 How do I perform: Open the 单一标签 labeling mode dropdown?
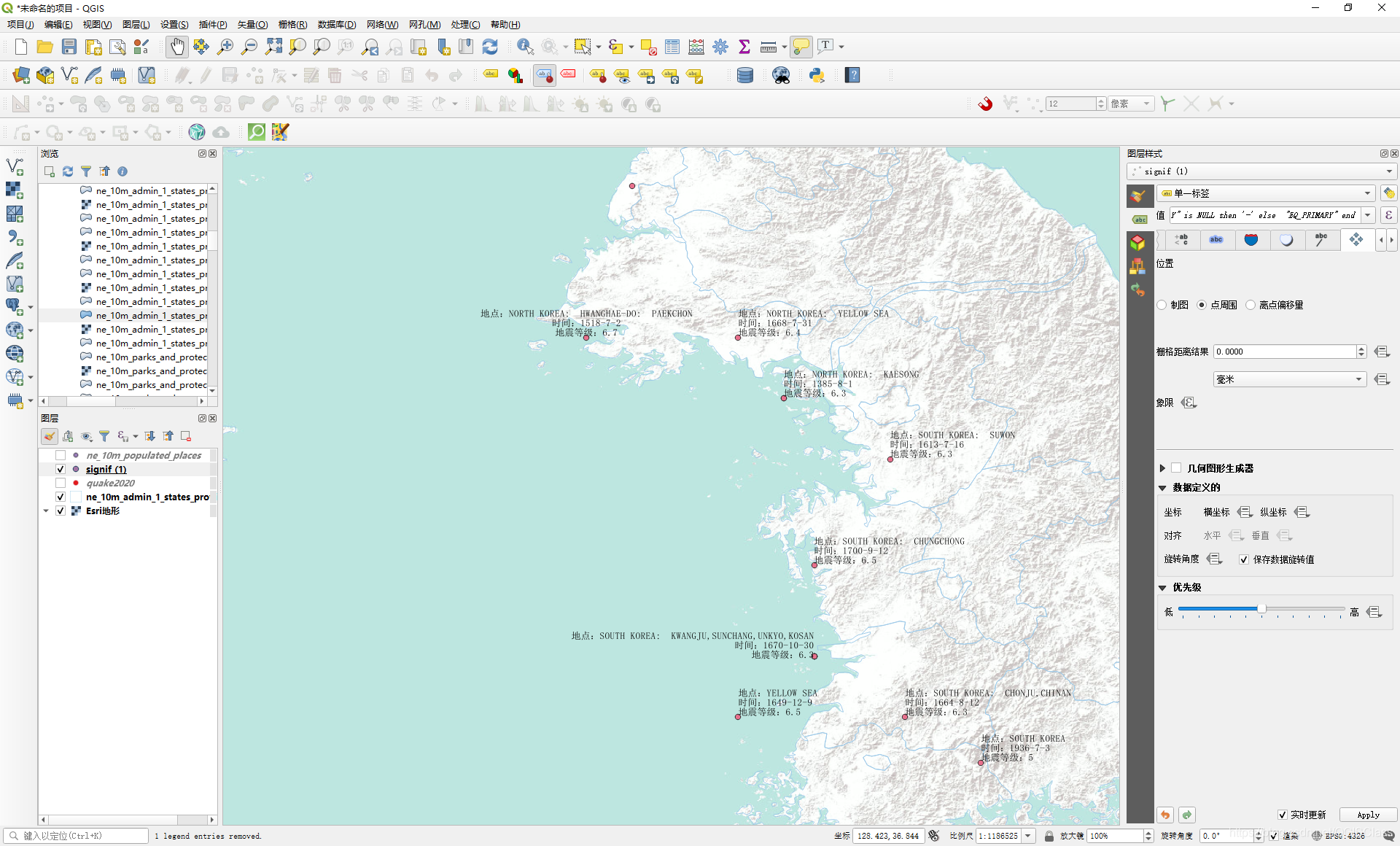pos(1366,193)
